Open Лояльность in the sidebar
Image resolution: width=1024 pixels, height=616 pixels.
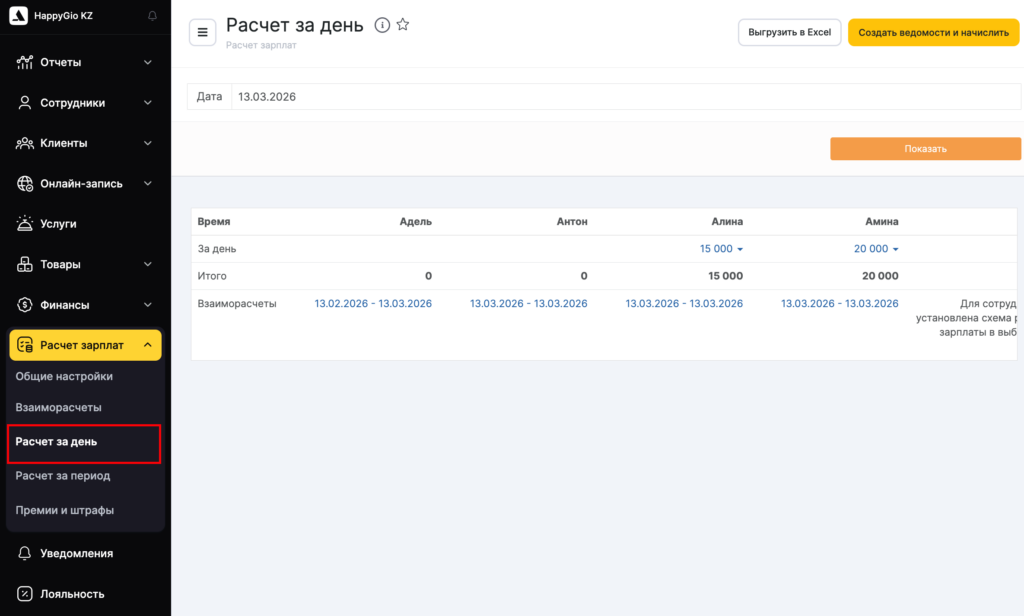[72, 593]
